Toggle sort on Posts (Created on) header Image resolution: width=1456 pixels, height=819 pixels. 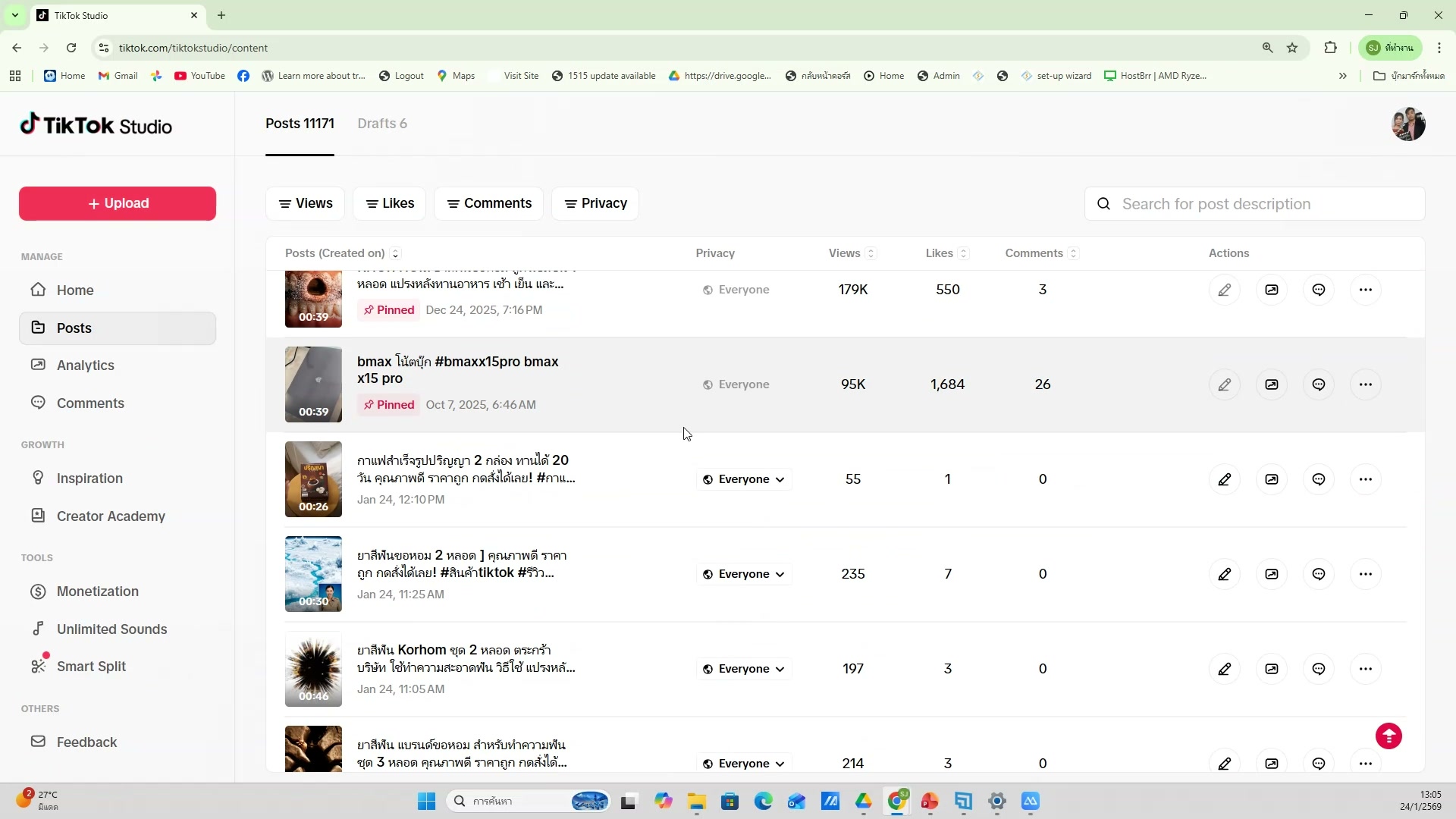coord(395,253)
